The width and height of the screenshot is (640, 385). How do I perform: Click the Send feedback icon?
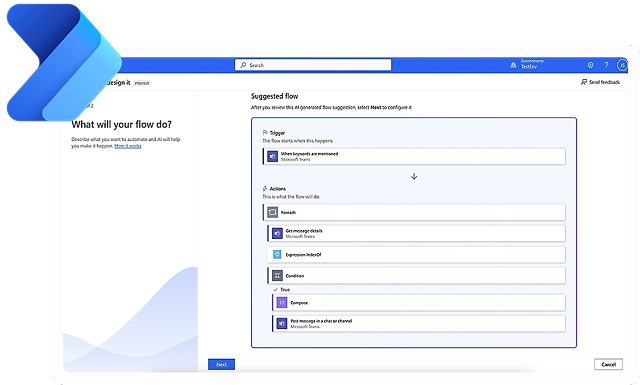(x=584, y=82)
